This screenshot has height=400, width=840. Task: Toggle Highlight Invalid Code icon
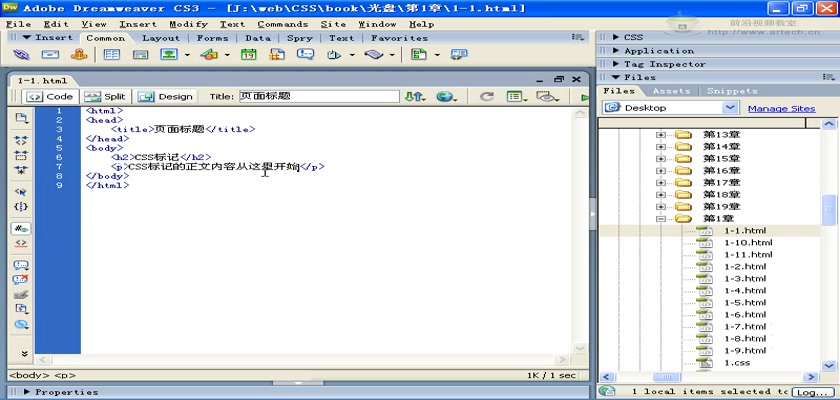[x=21, y=243]
